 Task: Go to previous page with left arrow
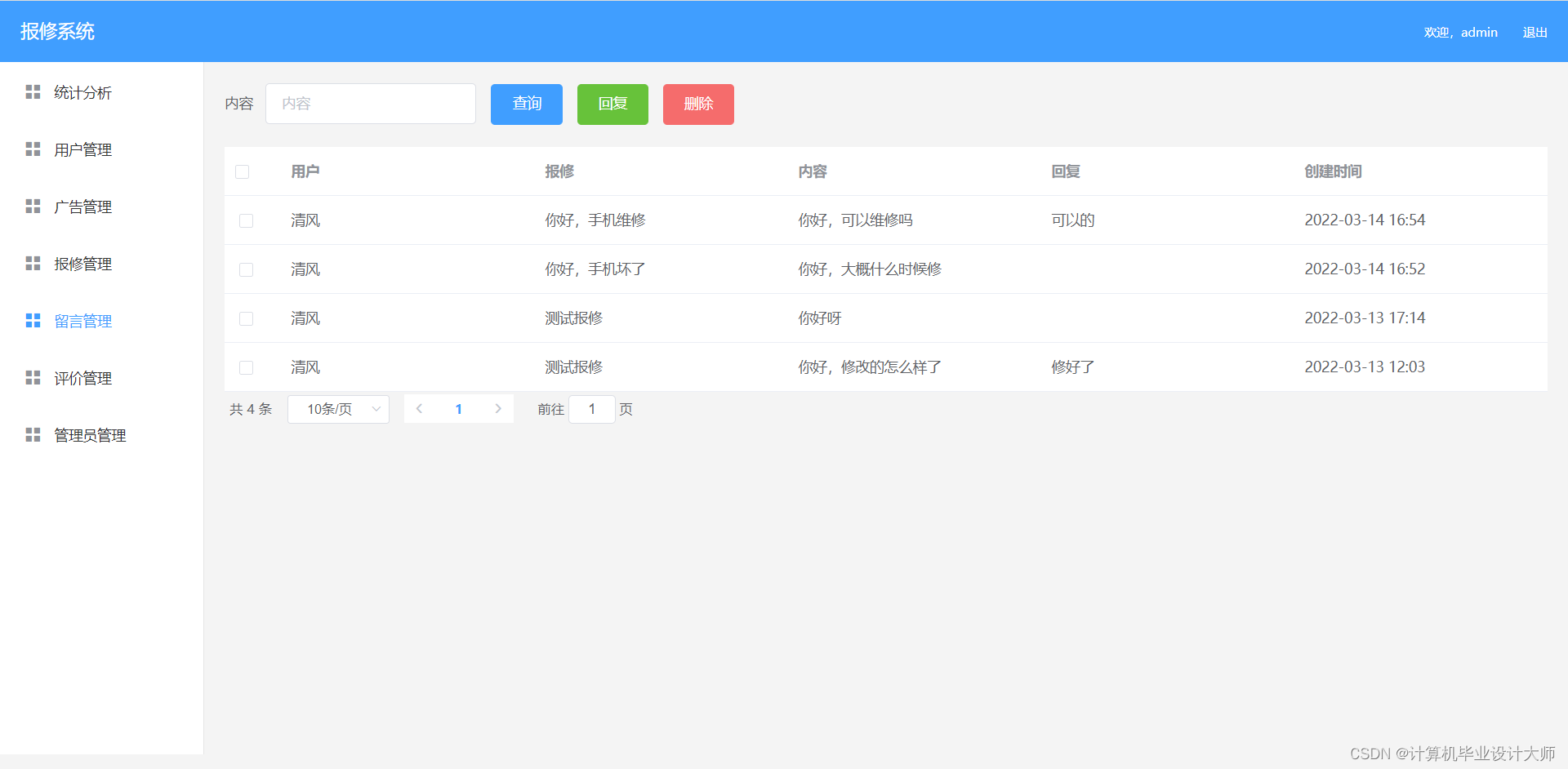coord(419,409)
